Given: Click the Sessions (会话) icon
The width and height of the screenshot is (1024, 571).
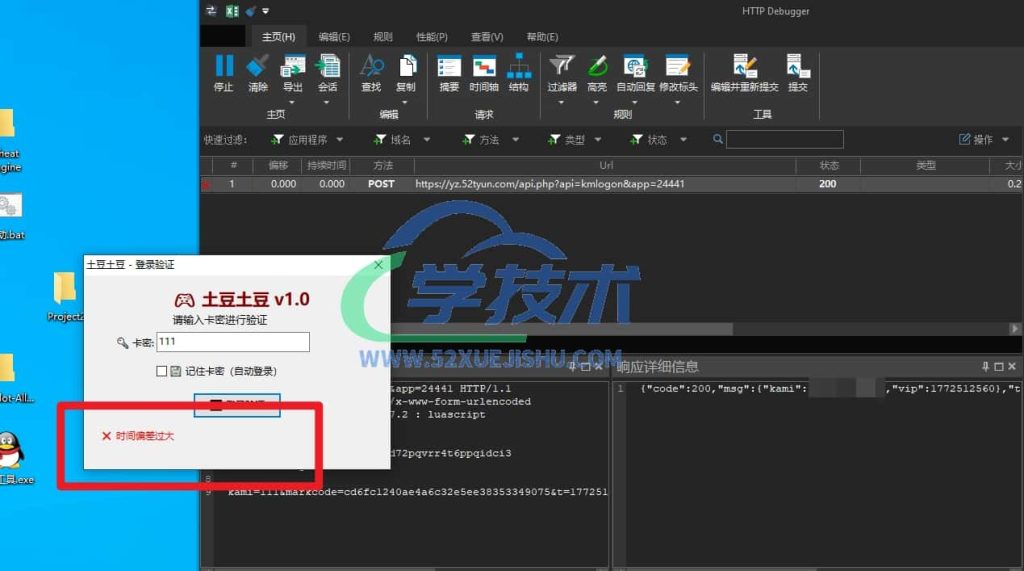Looking at the screenshot, I should 327,66.
